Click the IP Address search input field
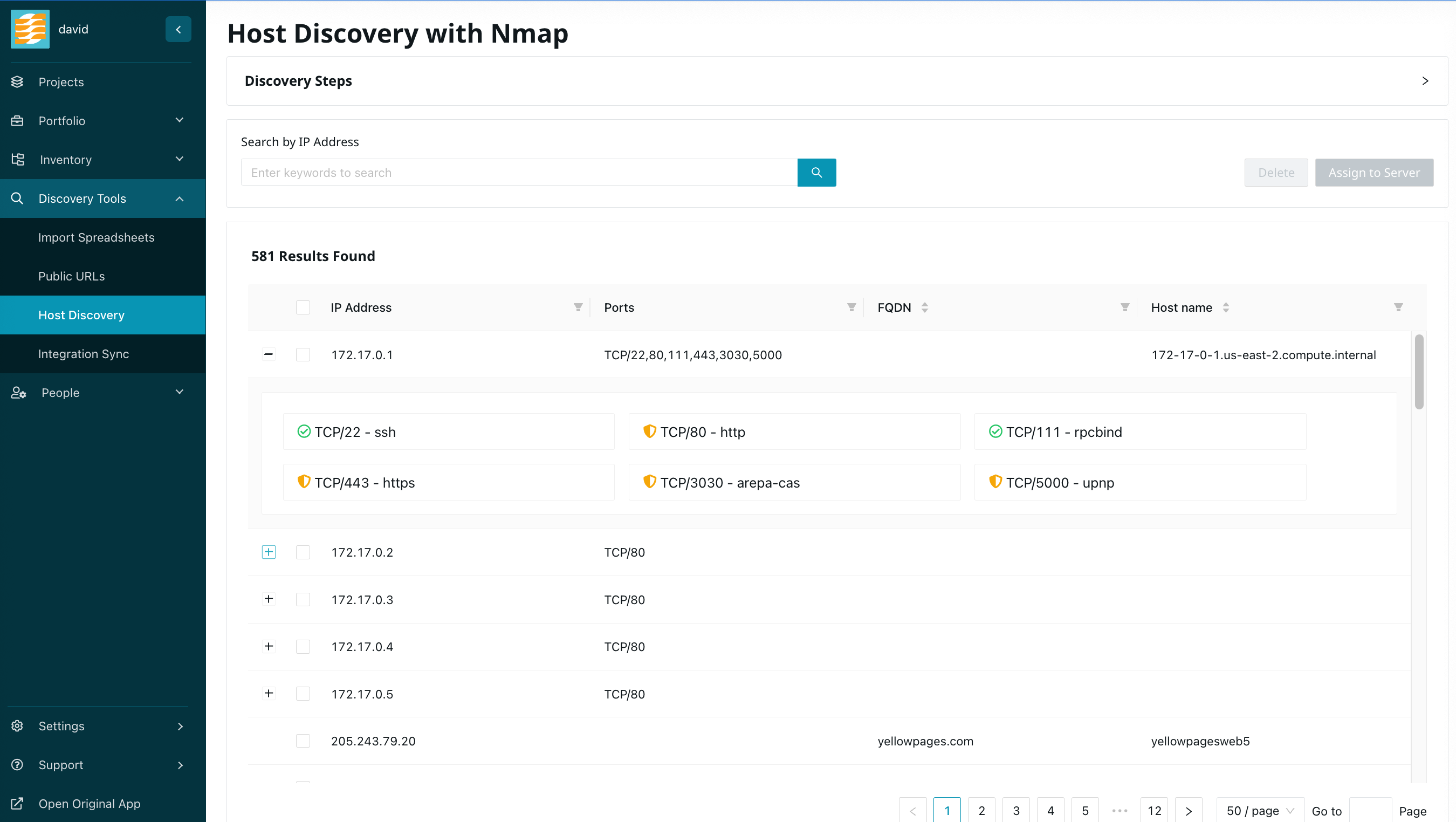The image size is (1456, 822). [x=519, y=172]
